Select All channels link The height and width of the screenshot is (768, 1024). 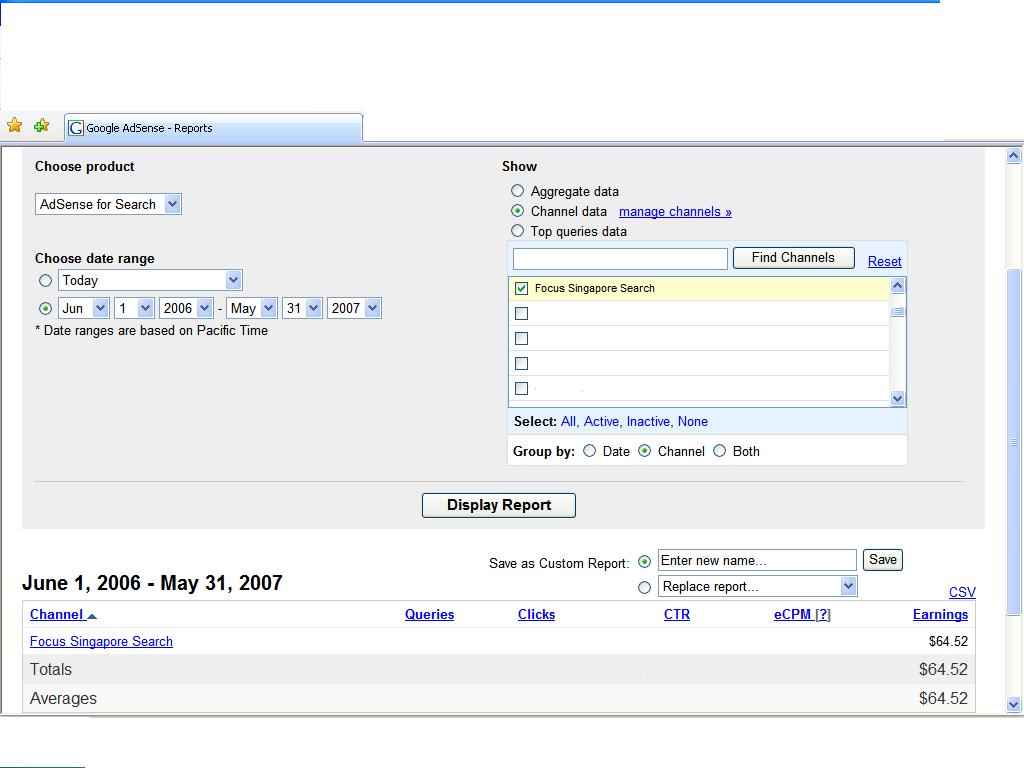point(569,422)
